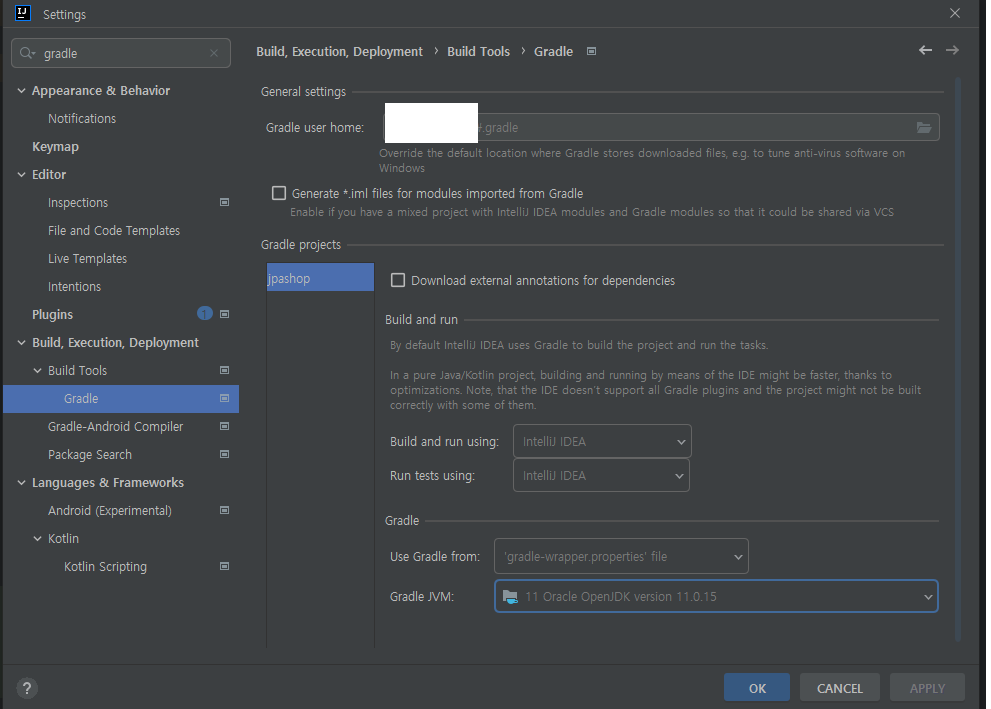
Task: Open the Run tests using dropdown
Action: click(601, 475)
